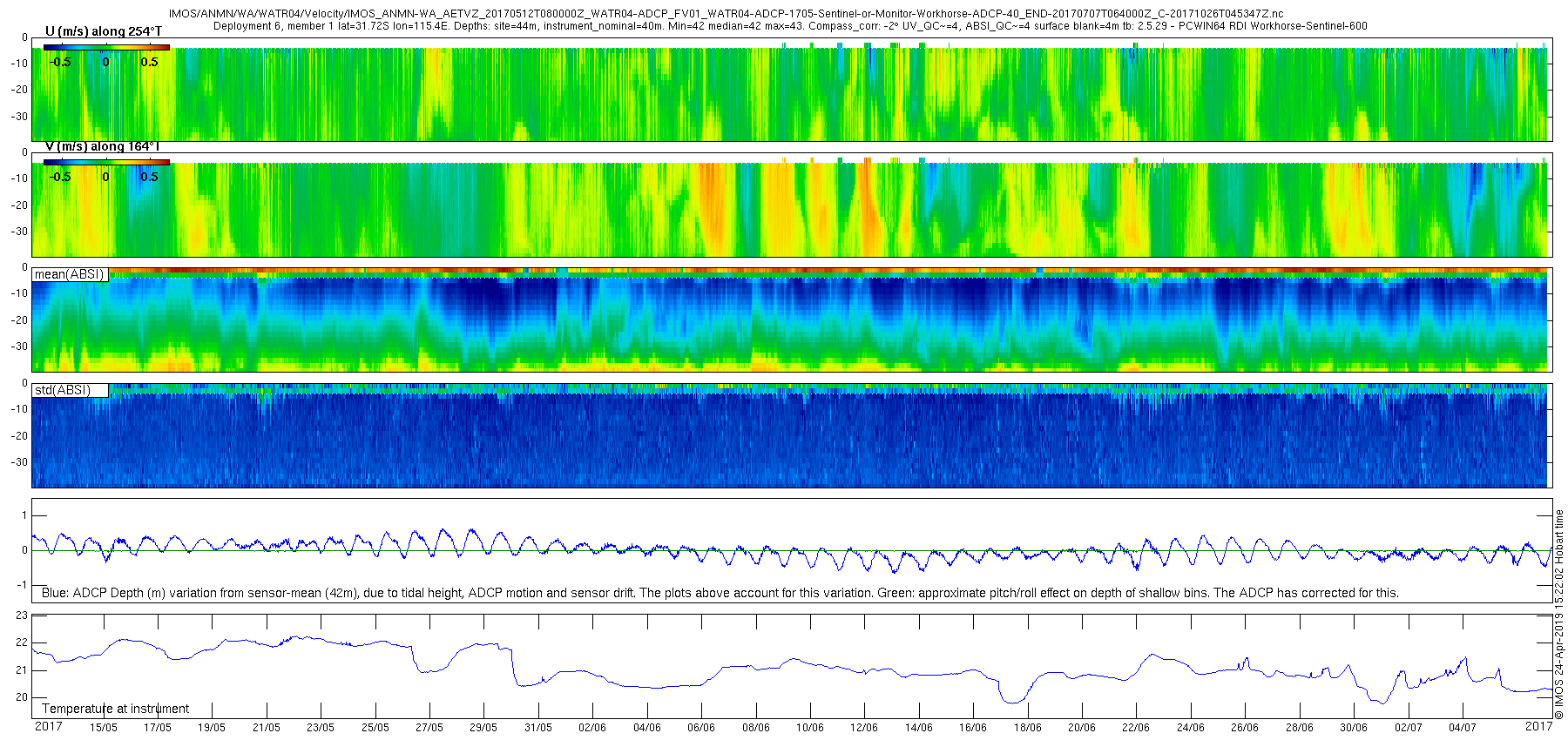Click the '31/05' date tick label
This screenshot has height=740, width=1568.
[x=538, y=728]
